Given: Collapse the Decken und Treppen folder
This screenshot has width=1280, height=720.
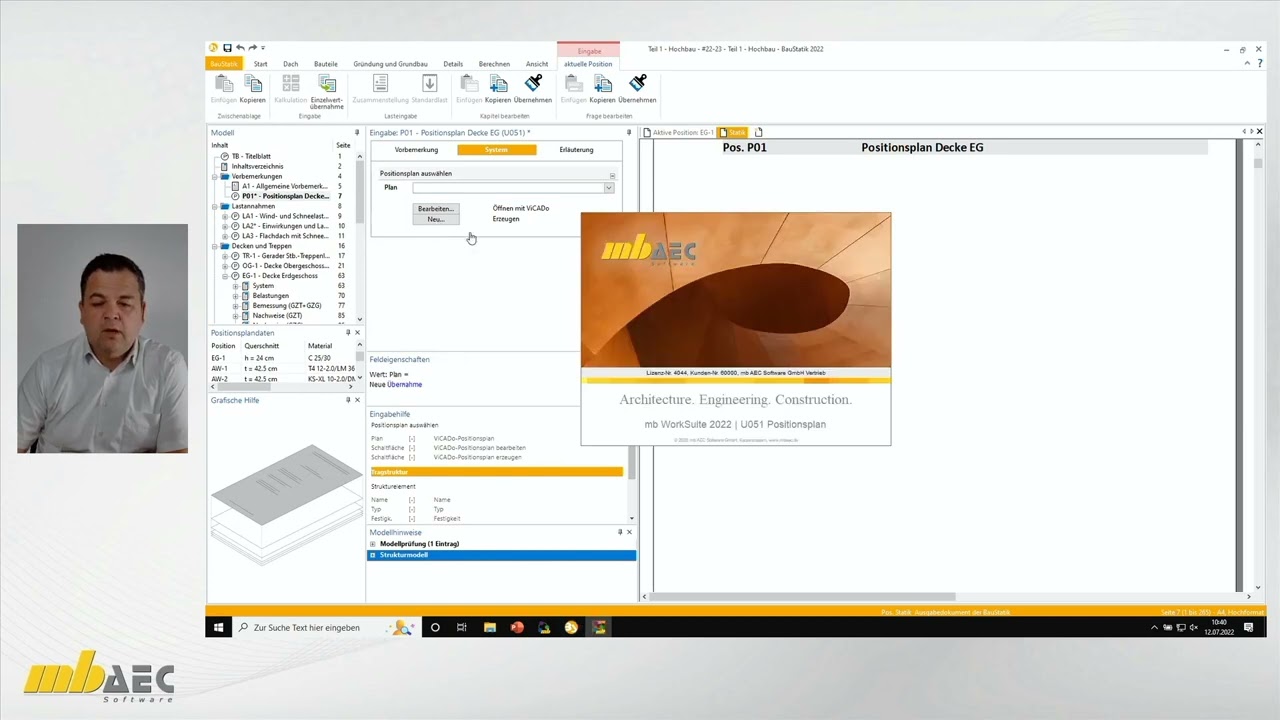Looking at the screenshot, I should (x=215, y=246).
